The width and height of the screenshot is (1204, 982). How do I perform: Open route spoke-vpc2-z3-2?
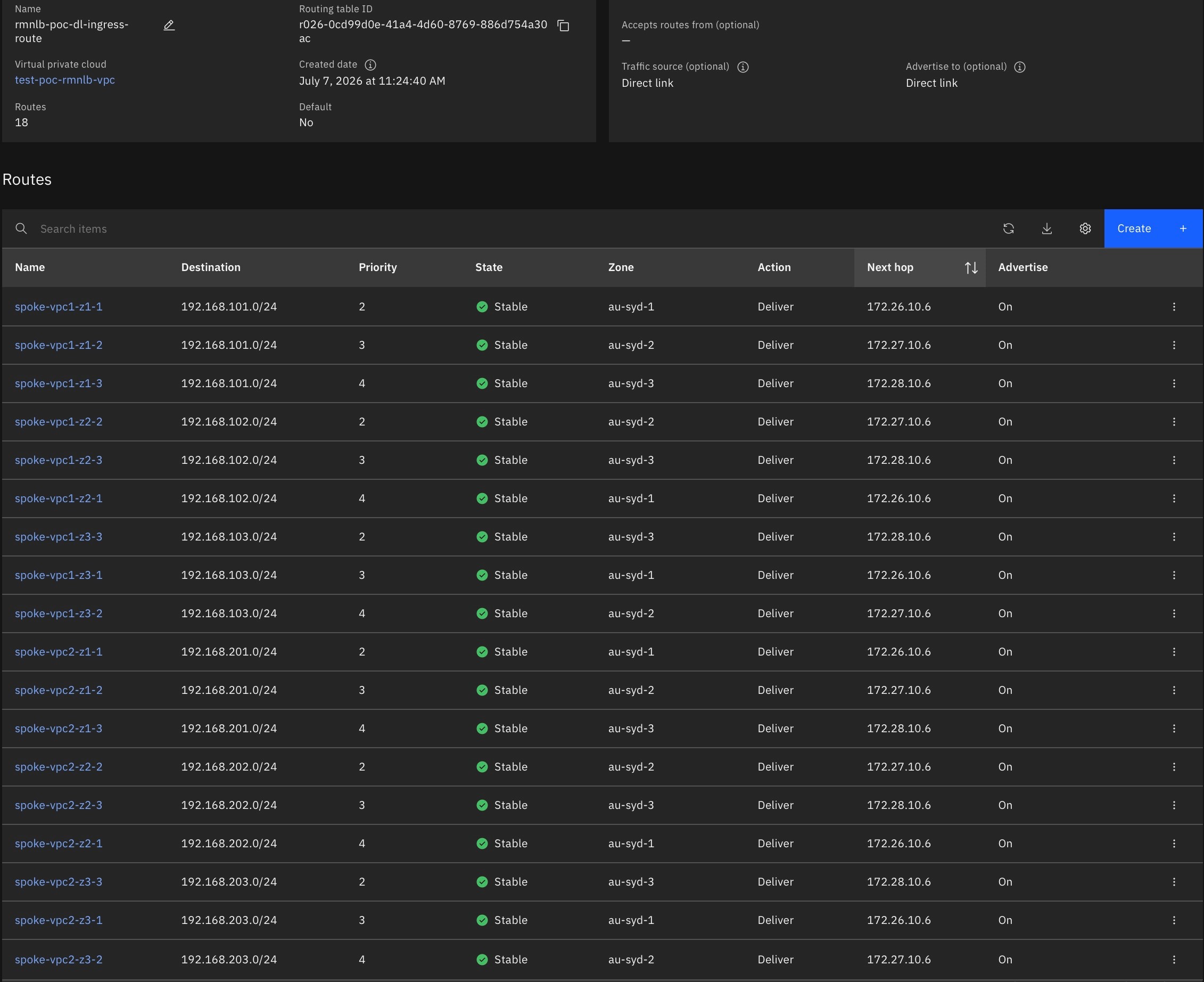(x=59, y=960)
